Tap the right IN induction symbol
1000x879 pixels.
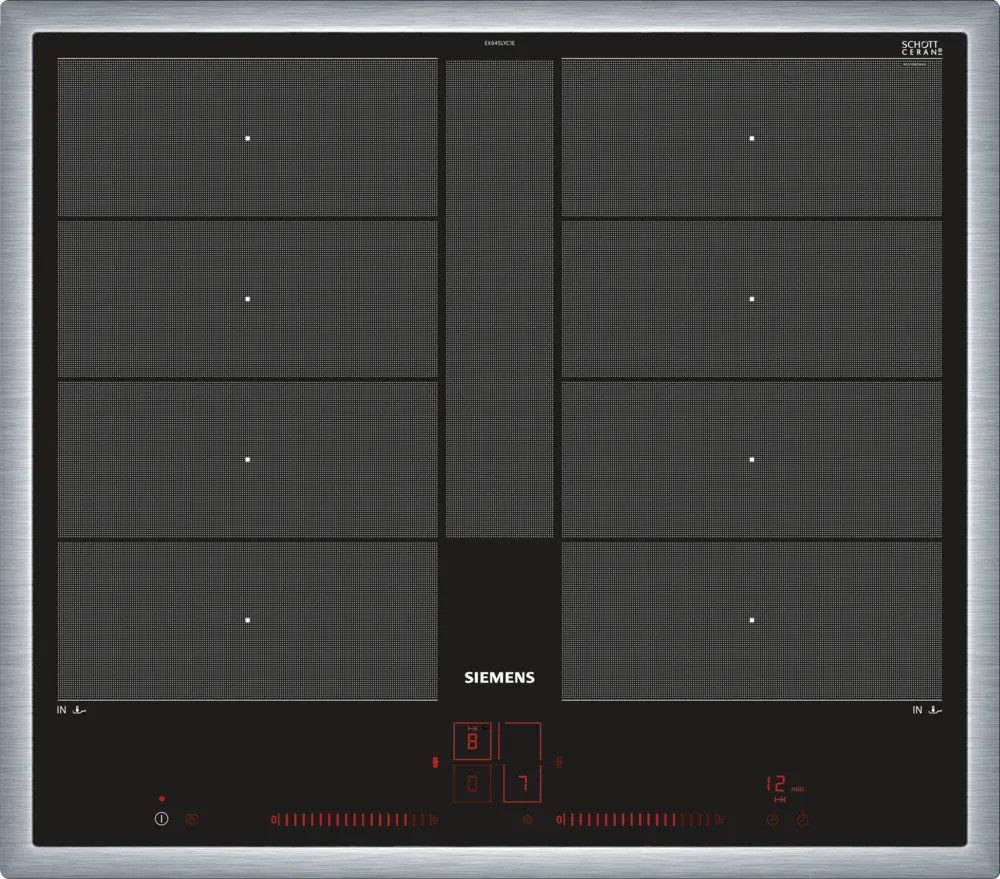point(929,710)
